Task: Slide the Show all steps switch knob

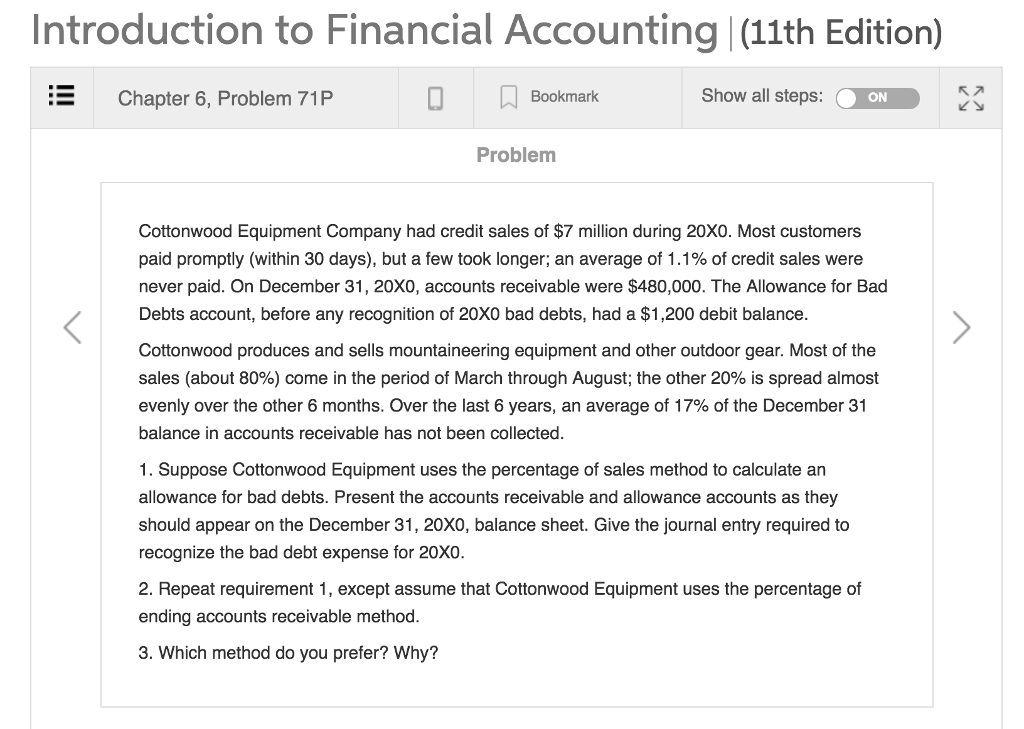Action: pos(848,97)
